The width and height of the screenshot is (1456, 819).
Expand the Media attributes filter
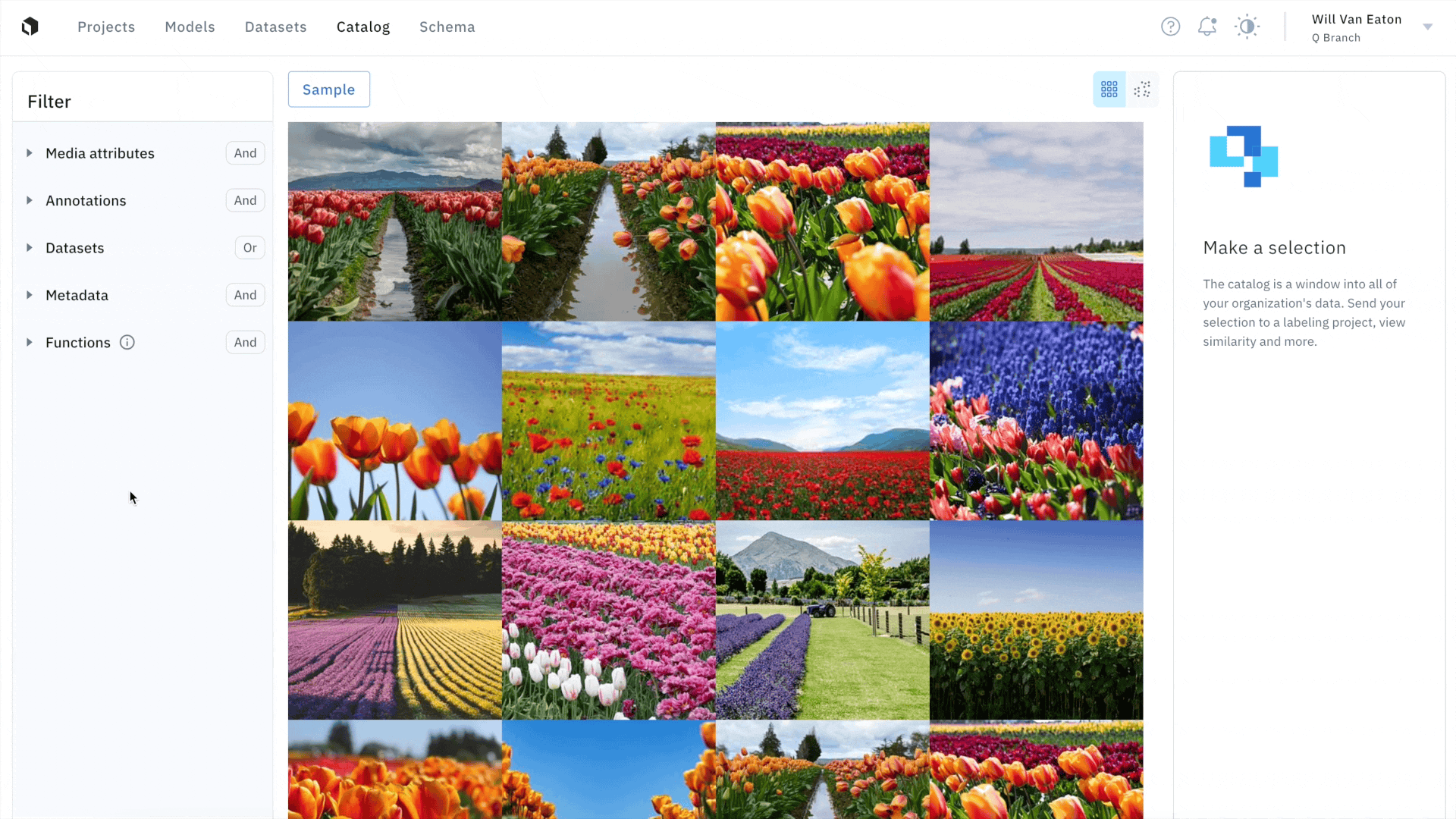coord(30,153)
